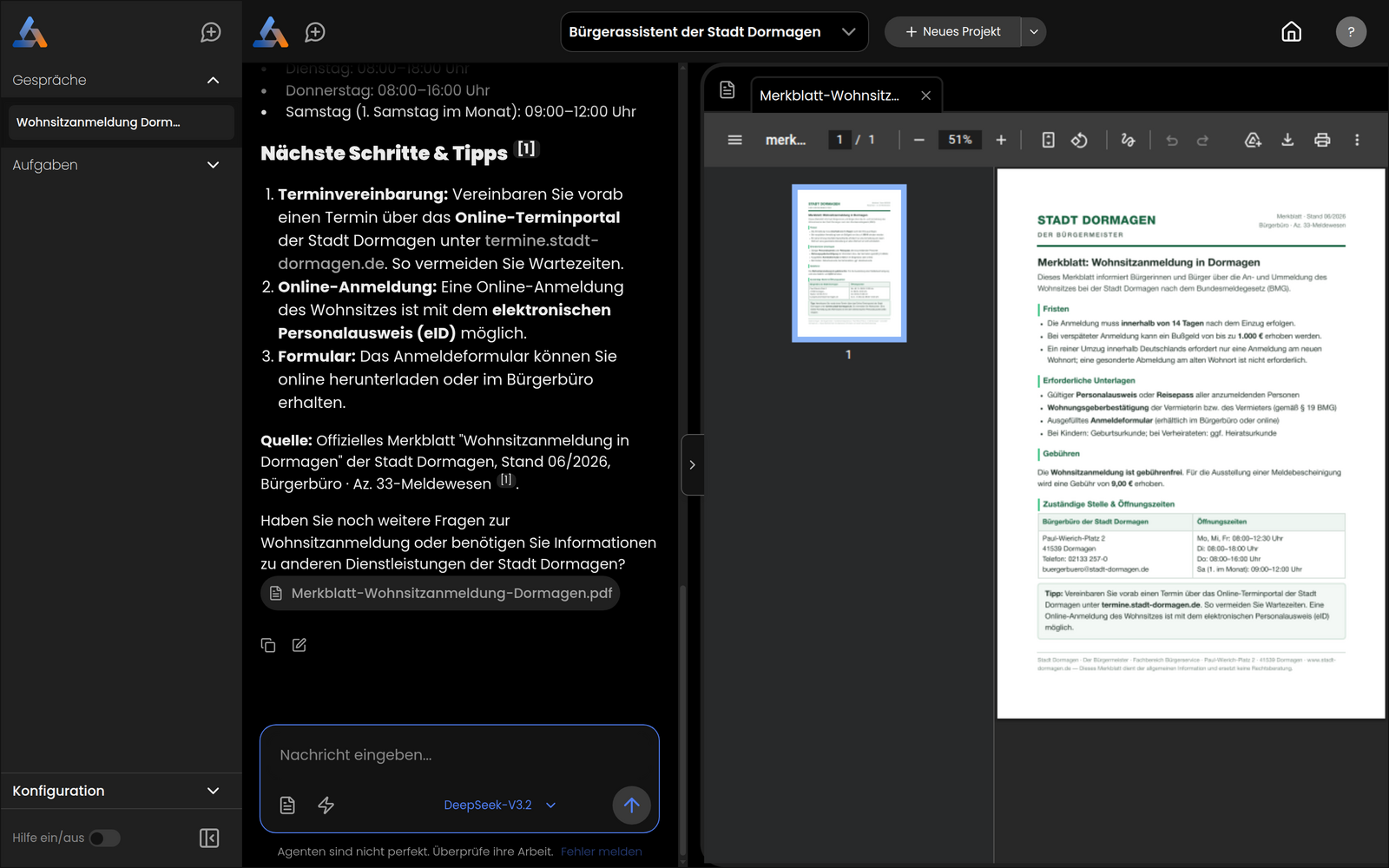
Task: Click the PDF zoom percentage field showing 51%
Action: [x=960, y=140]
